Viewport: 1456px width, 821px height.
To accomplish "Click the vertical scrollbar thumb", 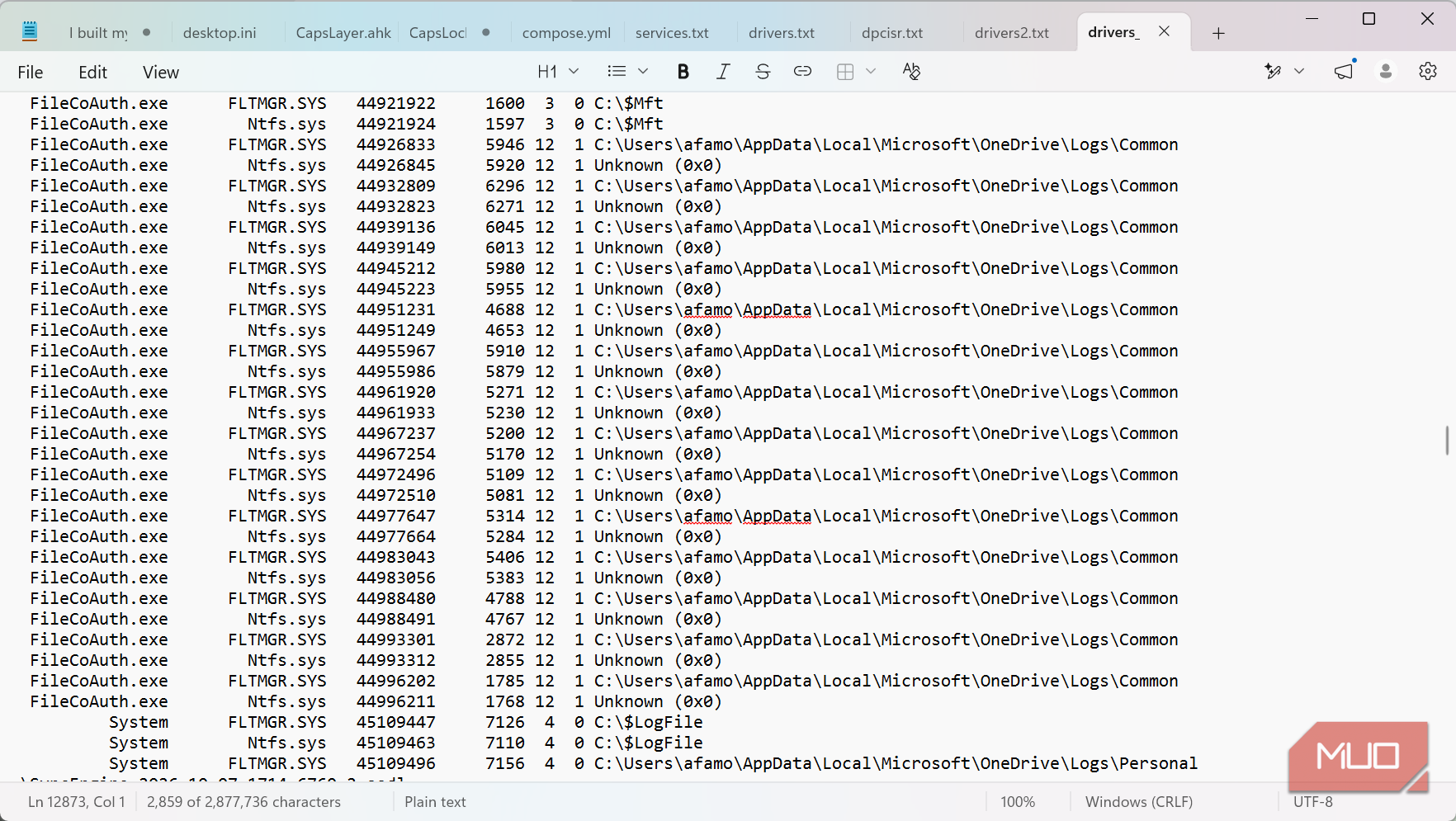I will point(1447,440).
